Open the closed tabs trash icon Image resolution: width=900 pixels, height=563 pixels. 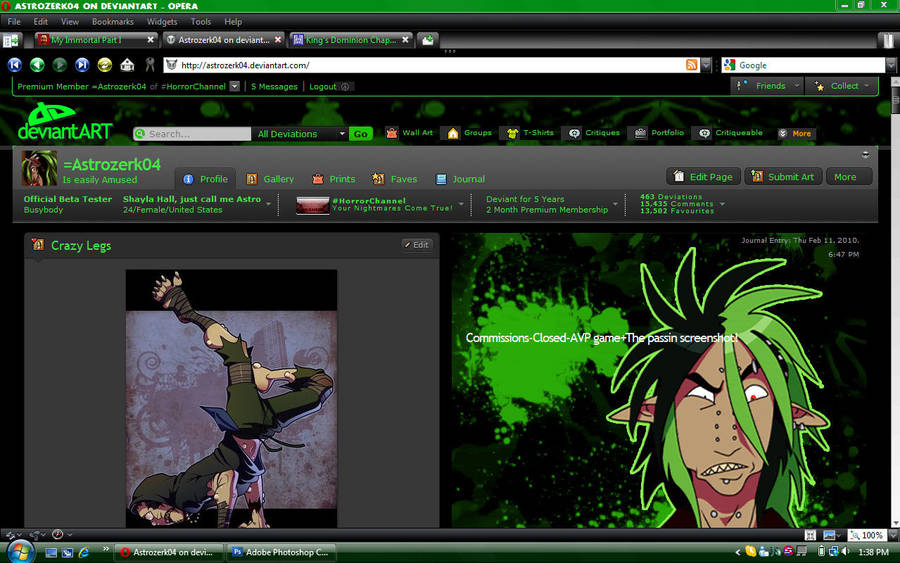888,40
